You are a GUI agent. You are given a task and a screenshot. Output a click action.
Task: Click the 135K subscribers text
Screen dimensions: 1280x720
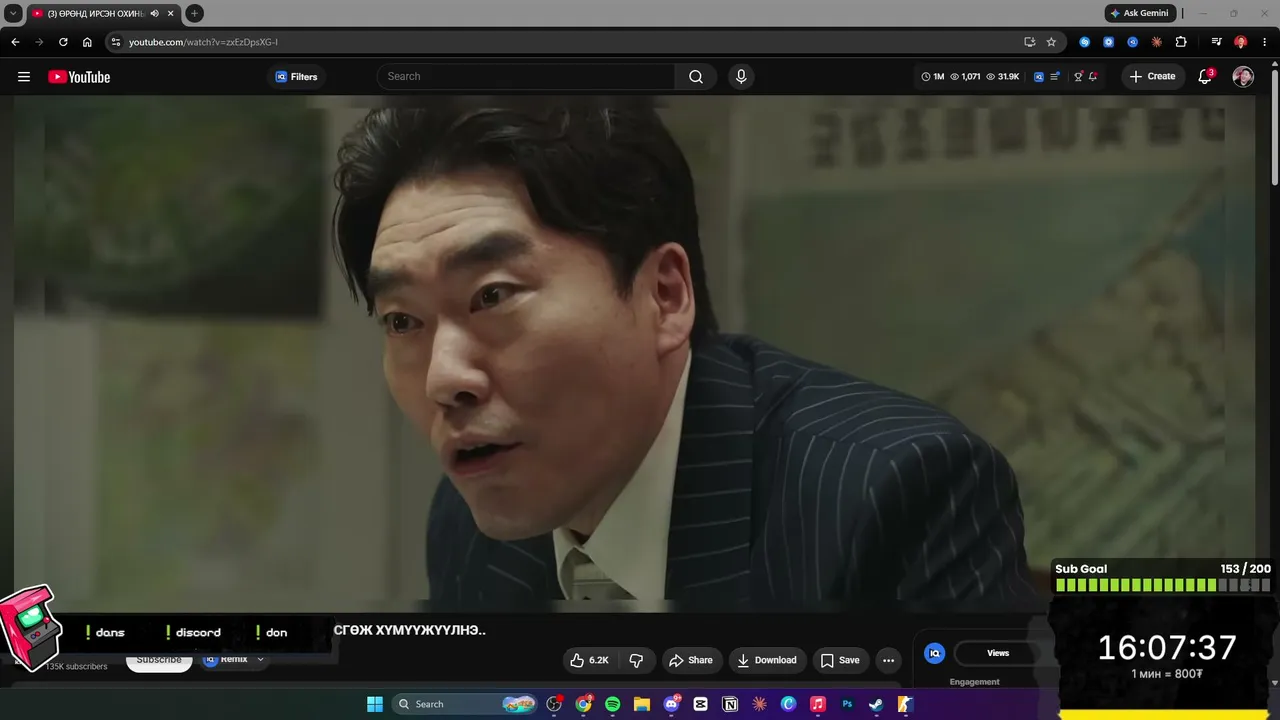point(76,667)
